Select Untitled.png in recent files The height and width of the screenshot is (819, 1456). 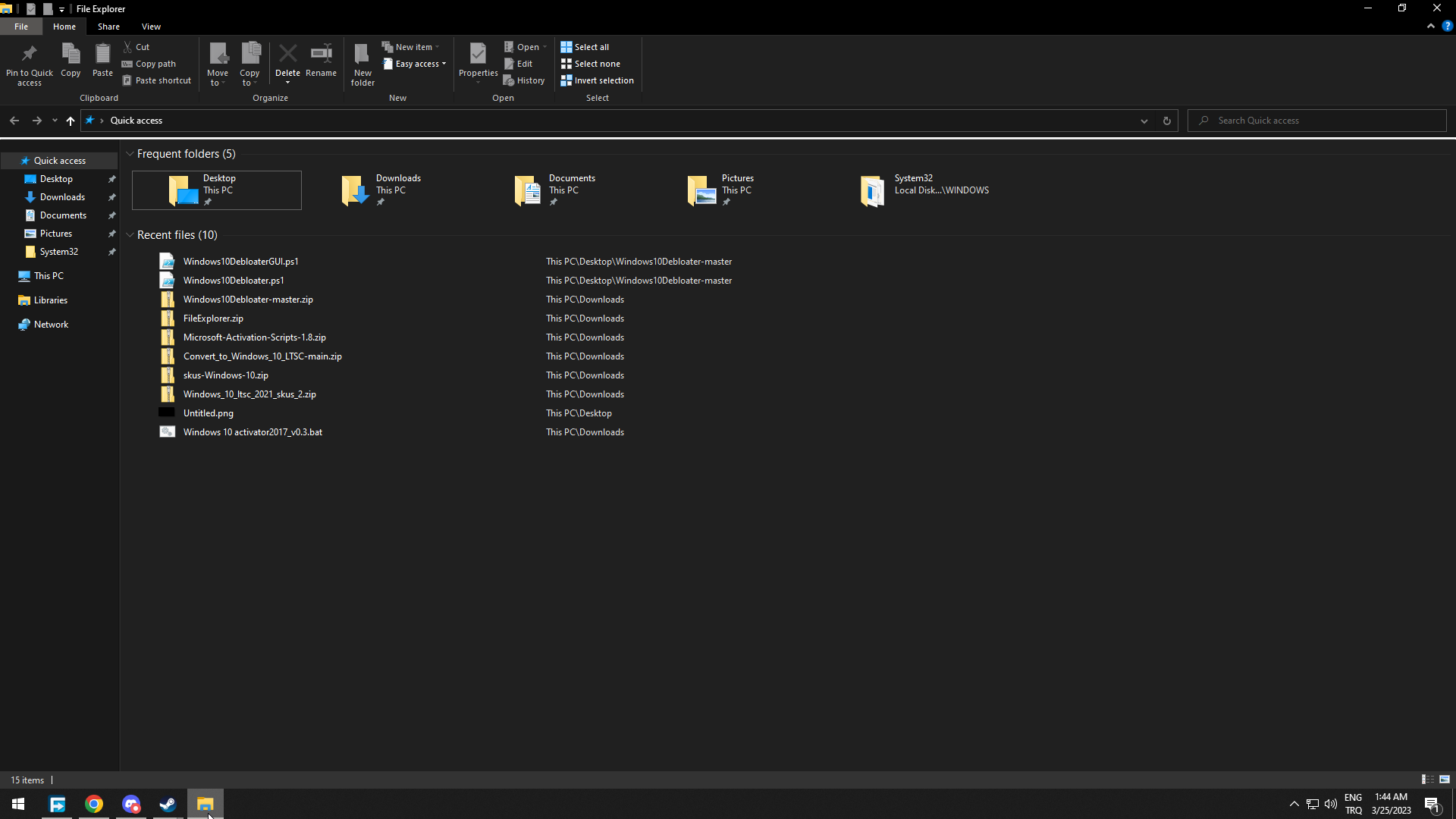click(208, 413)
